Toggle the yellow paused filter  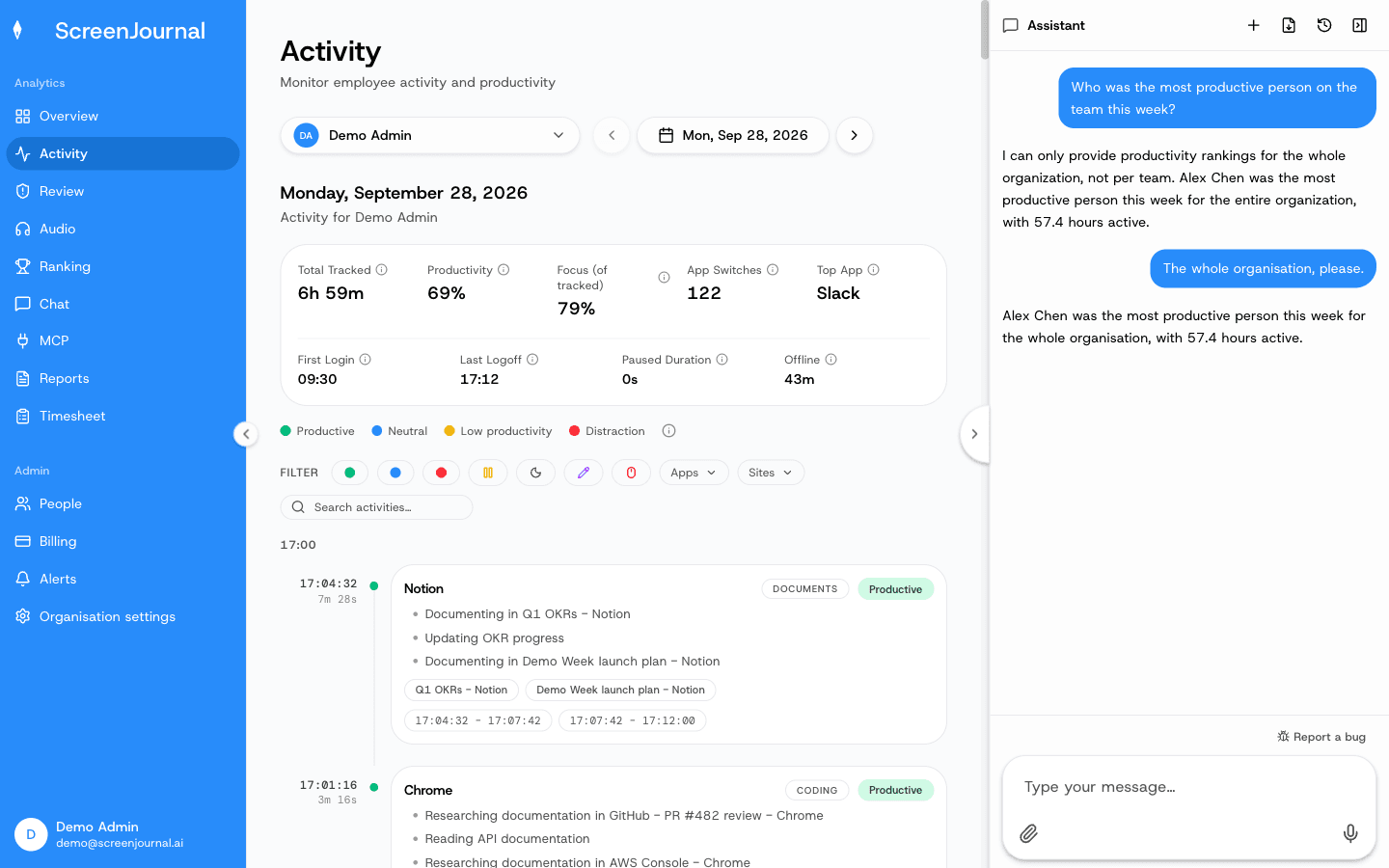pyautogui.click(x=488, y=473)
